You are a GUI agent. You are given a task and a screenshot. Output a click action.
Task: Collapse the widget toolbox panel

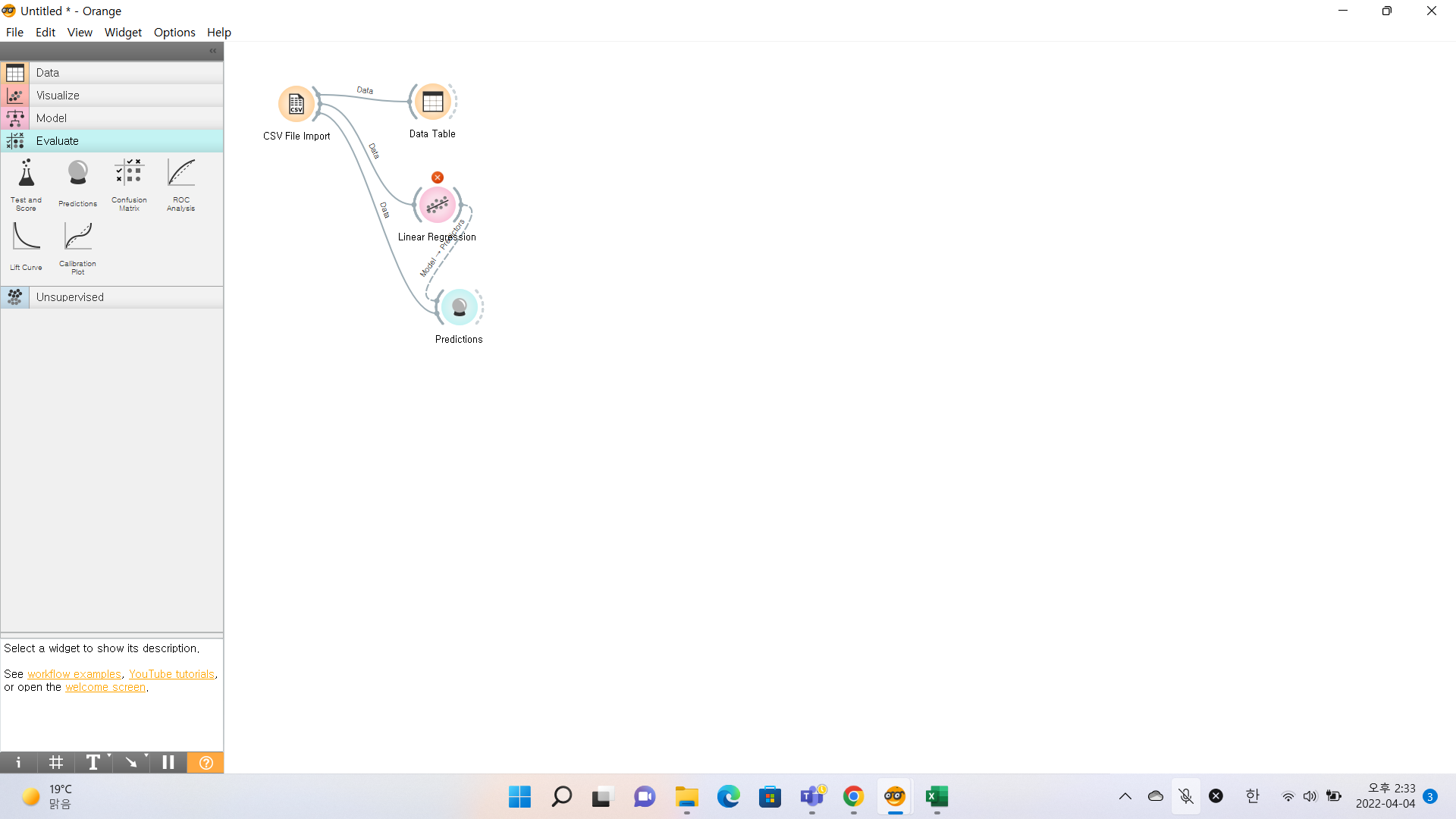[213, 51]
